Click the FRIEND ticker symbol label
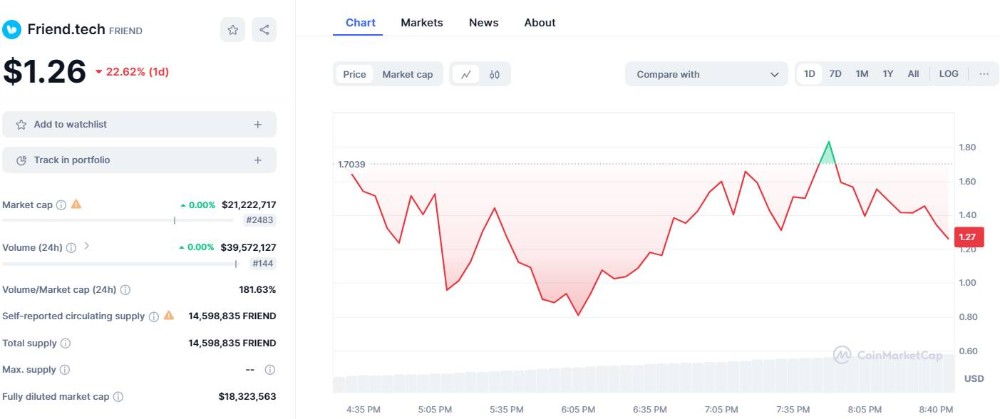Image resolution: width=1000 pixels, height=419 pixels. 126,31
